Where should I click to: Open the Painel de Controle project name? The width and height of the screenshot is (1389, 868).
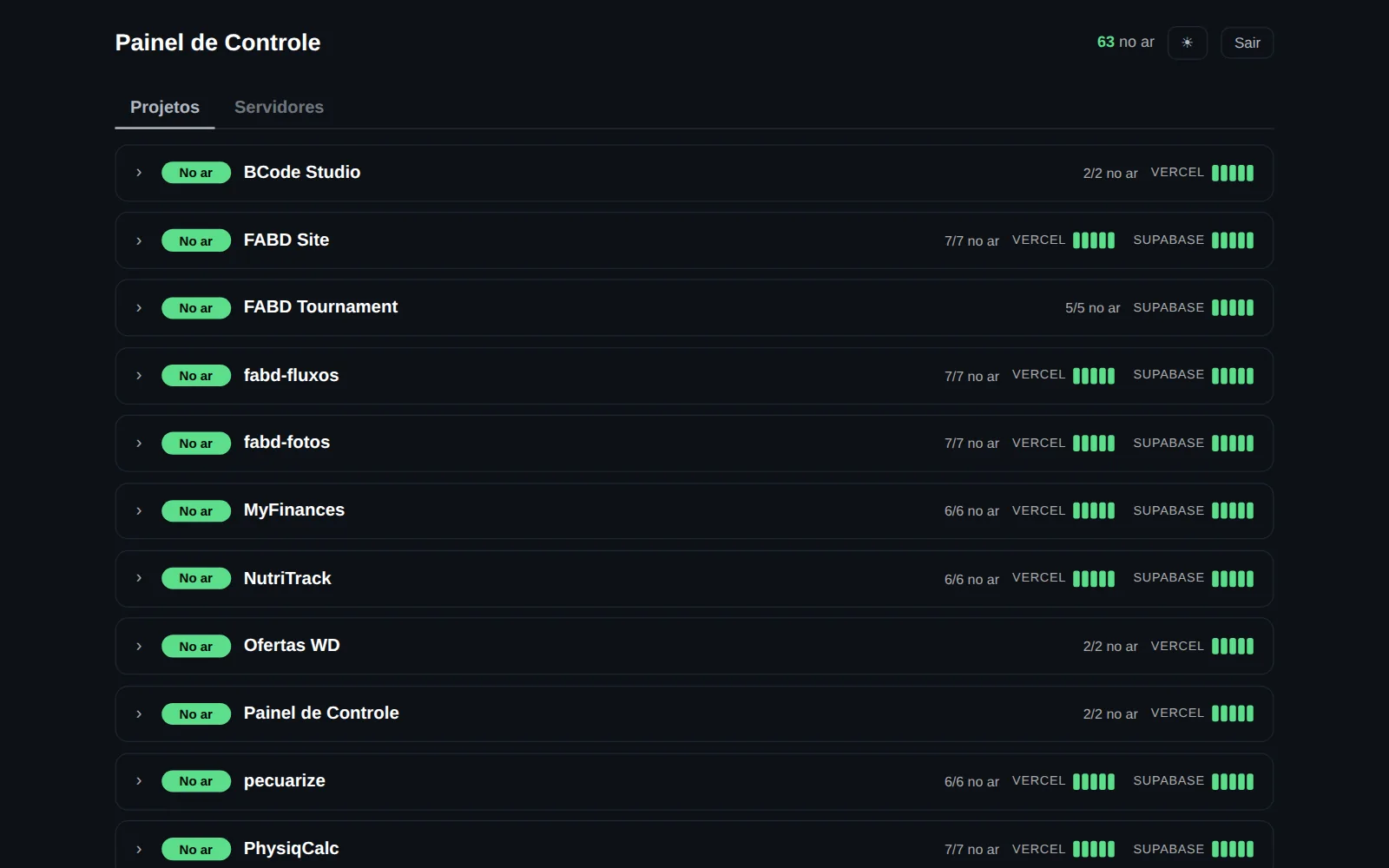[321, 713]
